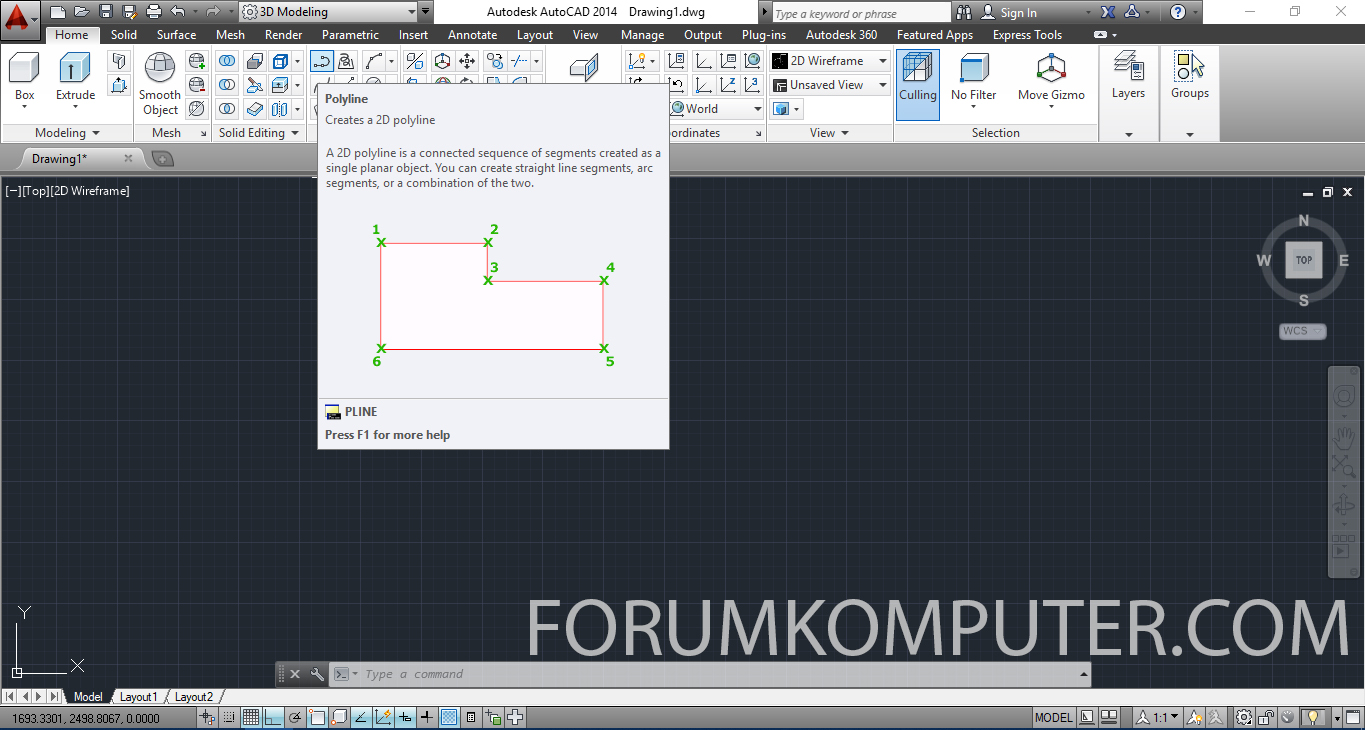This screenshot has height=730, width=1365.
Task: Open the World coordinate system dropdown
Action: click(716, 109)
